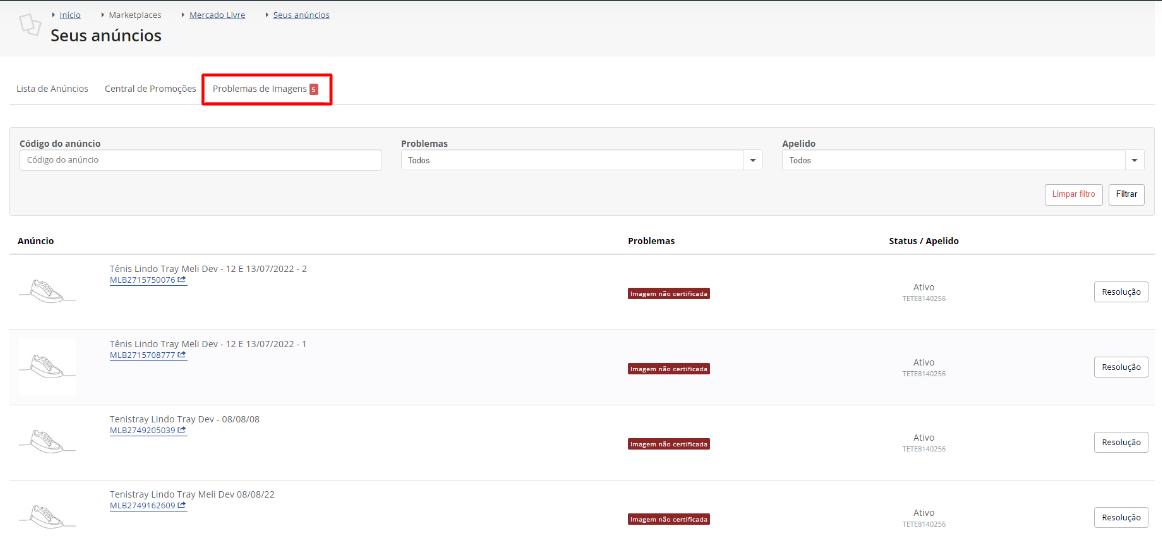Click red badge counter on Problemas de Imagens

click(313, 89)
